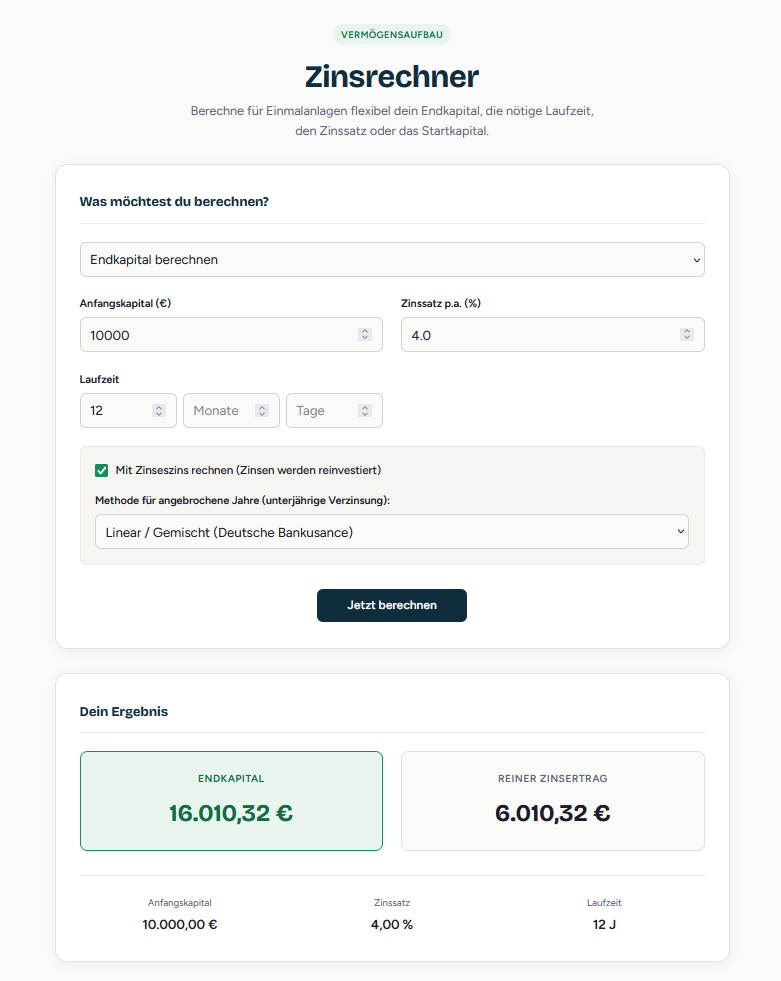Click into the Monate duration field
This screenshot has width=781, height=981.
tap(217, 411)
